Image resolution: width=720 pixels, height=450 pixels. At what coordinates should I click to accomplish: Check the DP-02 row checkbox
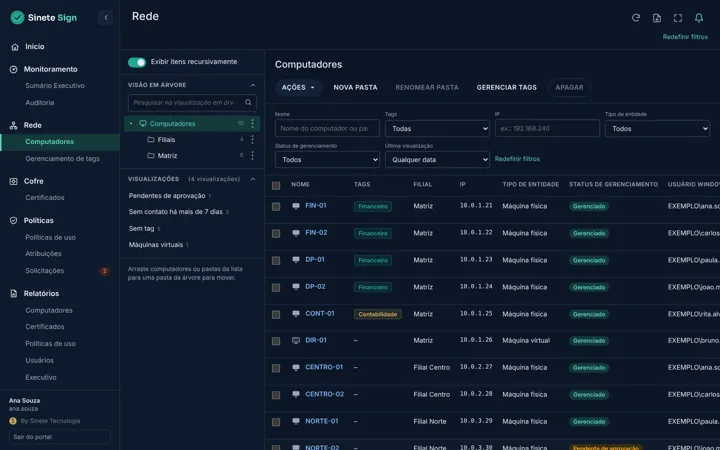[276, 287]
